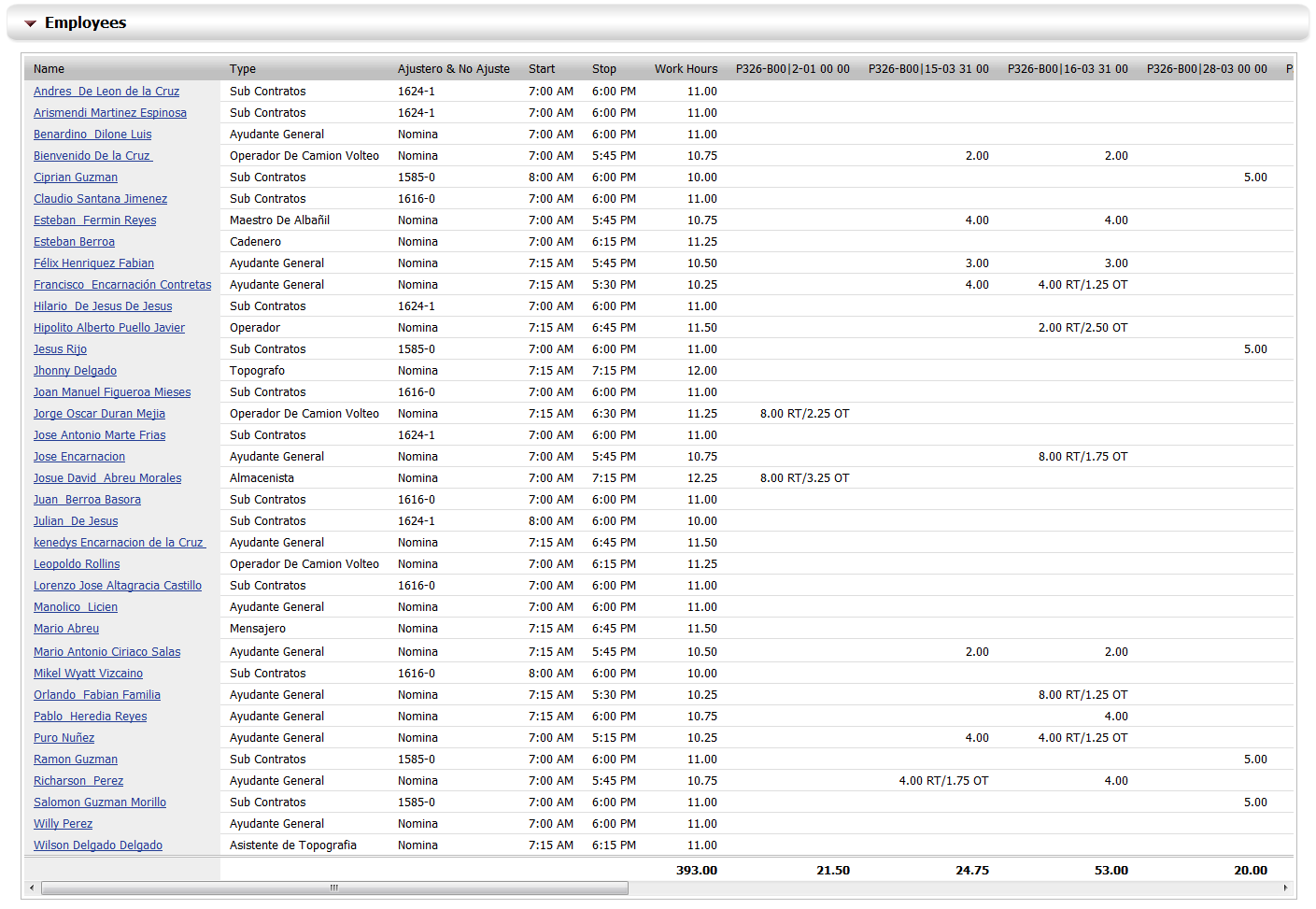Open Jose Antonio Marte Frias link

(100, 435)
